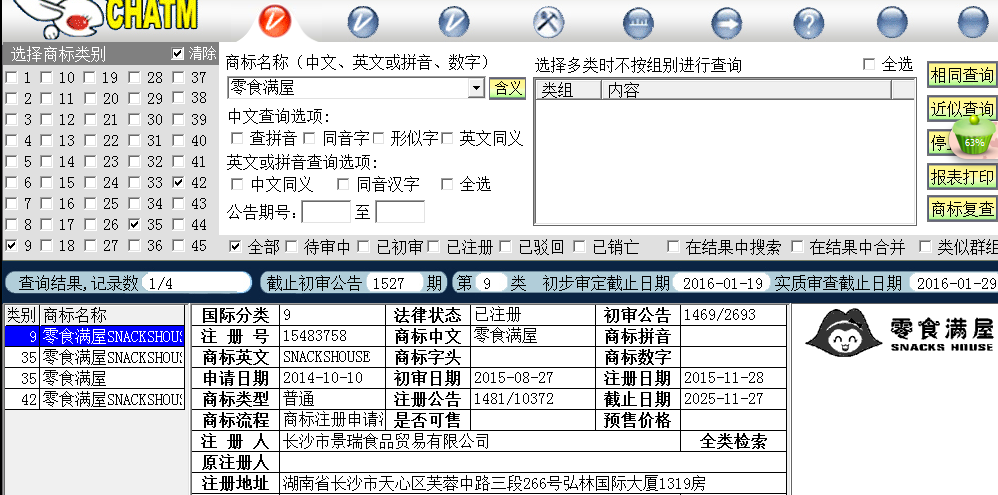Check class 45 checkbox

click(x=178, y=245)
